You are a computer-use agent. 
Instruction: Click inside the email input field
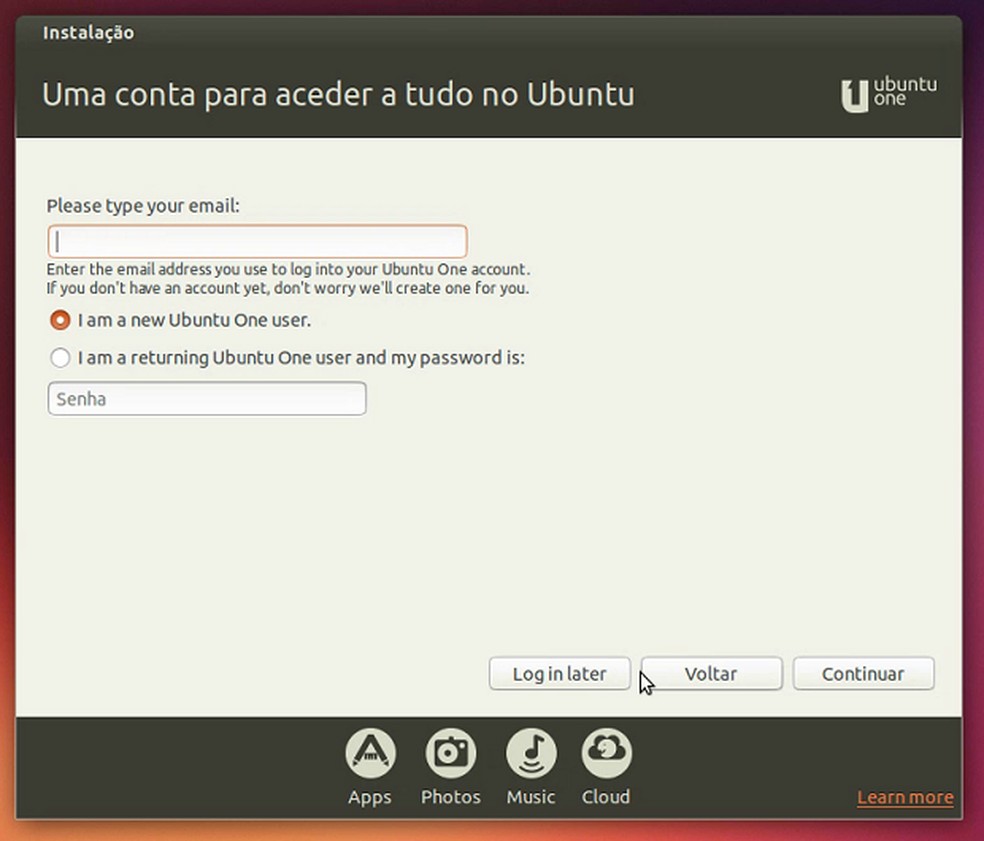coord(257,241)
